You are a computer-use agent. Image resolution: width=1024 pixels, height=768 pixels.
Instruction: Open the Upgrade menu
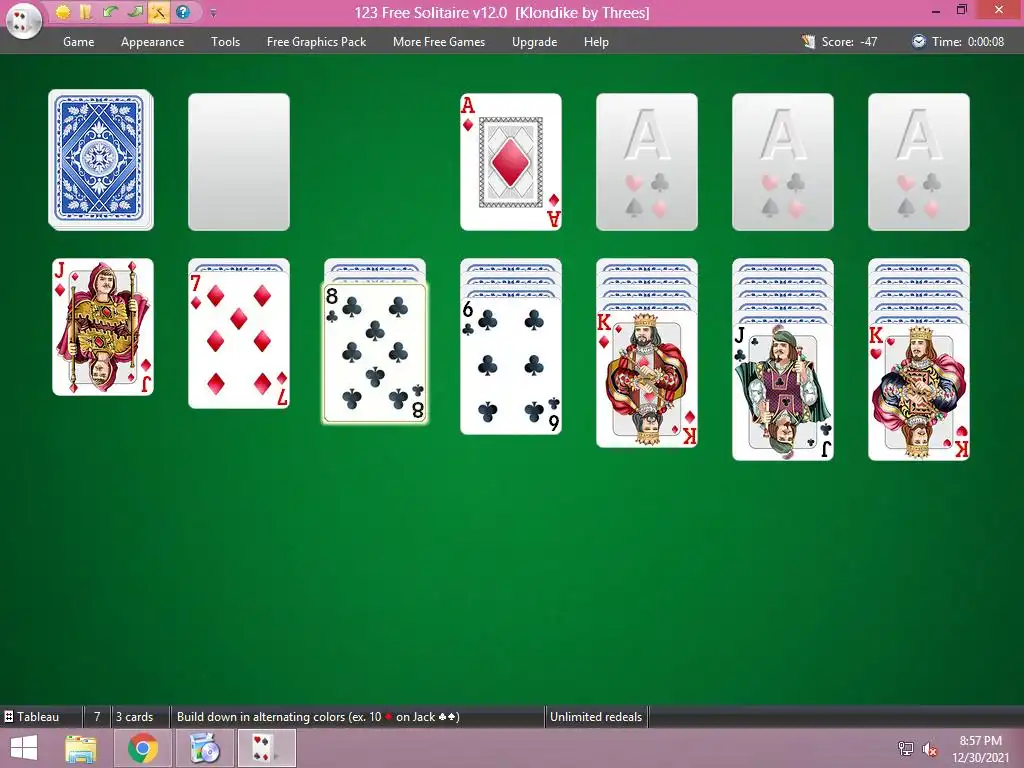pos(534,42)
